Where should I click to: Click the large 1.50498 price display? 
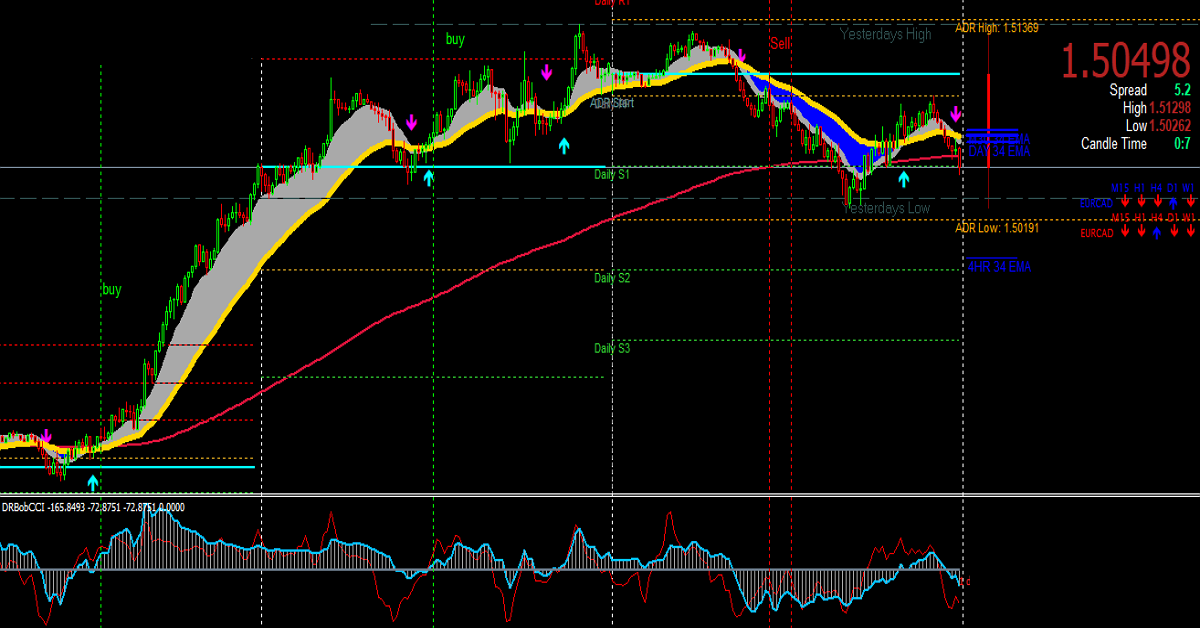point(1125,62)
